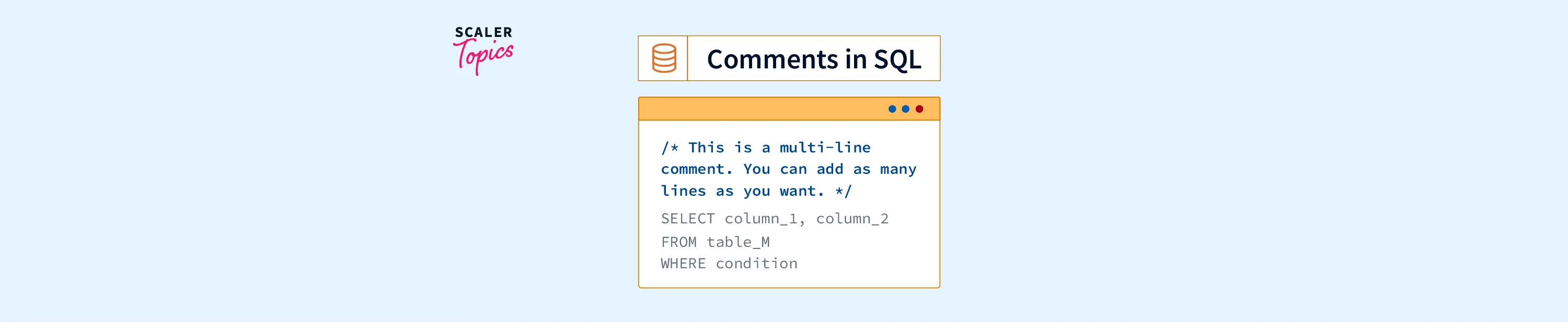Click table_M in the FROM clause
The height and width of the screenshot is (322, 1568).
[737, 242]
